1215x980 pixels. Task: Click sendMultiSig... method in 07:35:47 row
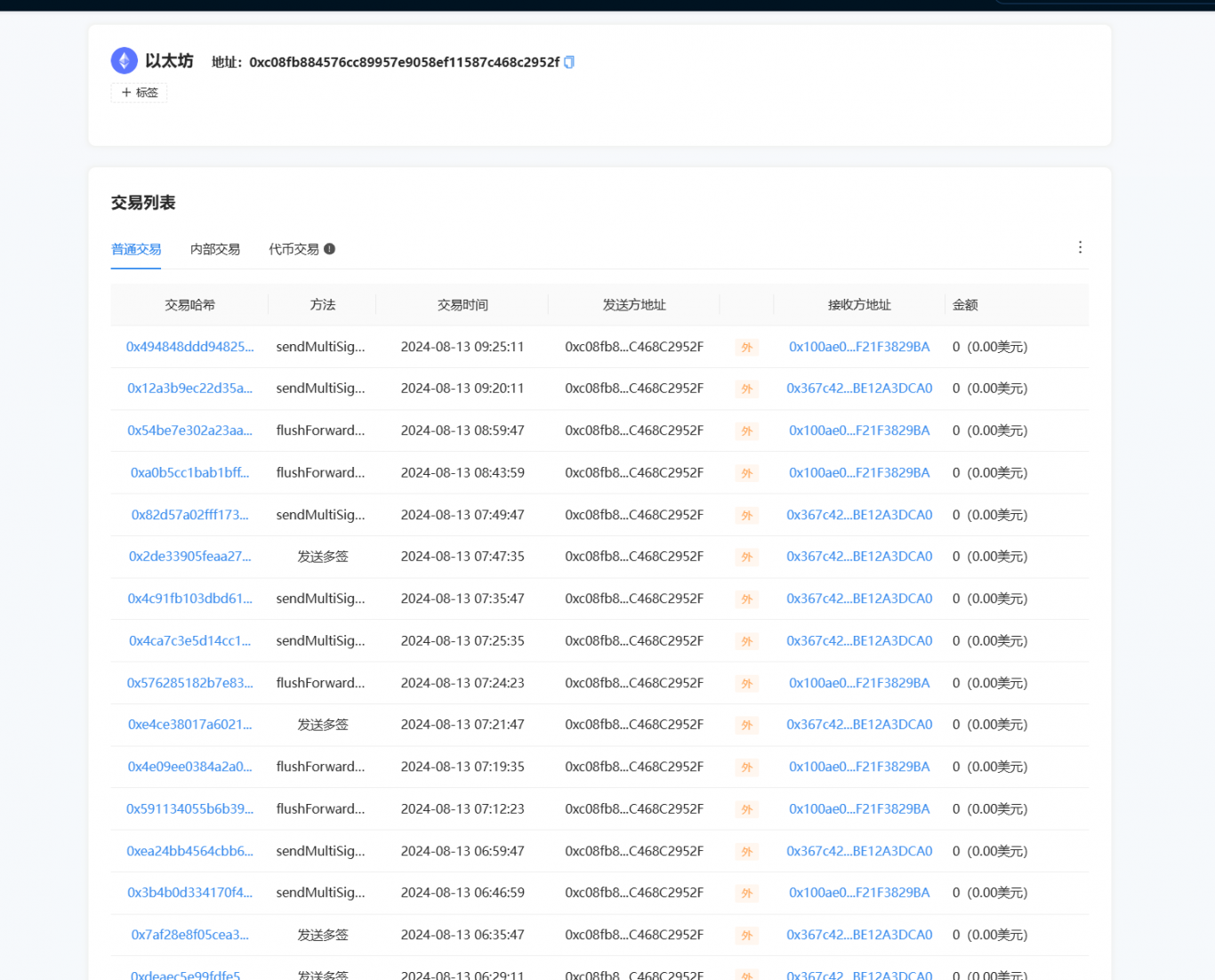(320, 598)
